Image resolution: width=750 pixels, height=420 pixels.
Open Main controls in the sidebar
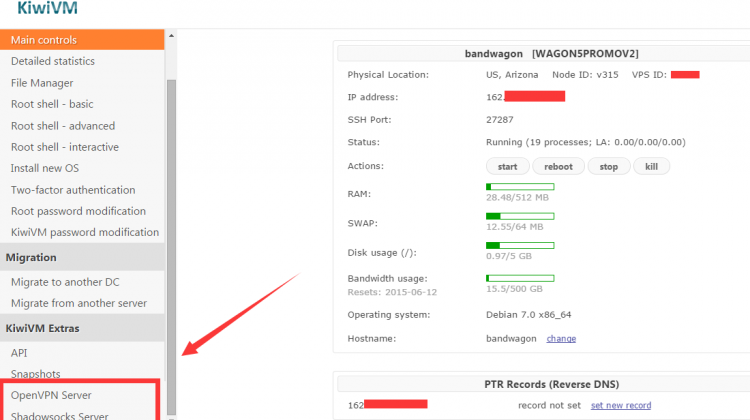point(82,40)
